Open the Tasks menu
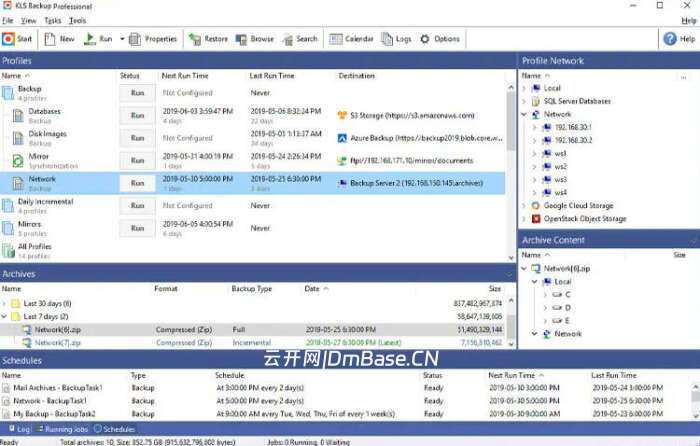The height and width of the screenshot is (446, 700). tap(53, 21)
